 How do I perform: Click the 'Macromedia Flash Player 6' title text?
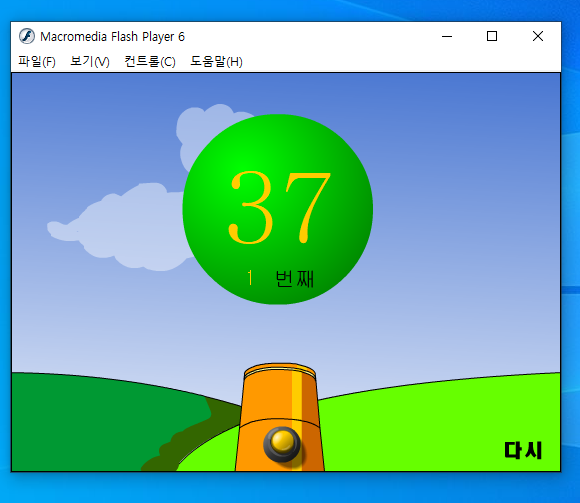point(112,37)
